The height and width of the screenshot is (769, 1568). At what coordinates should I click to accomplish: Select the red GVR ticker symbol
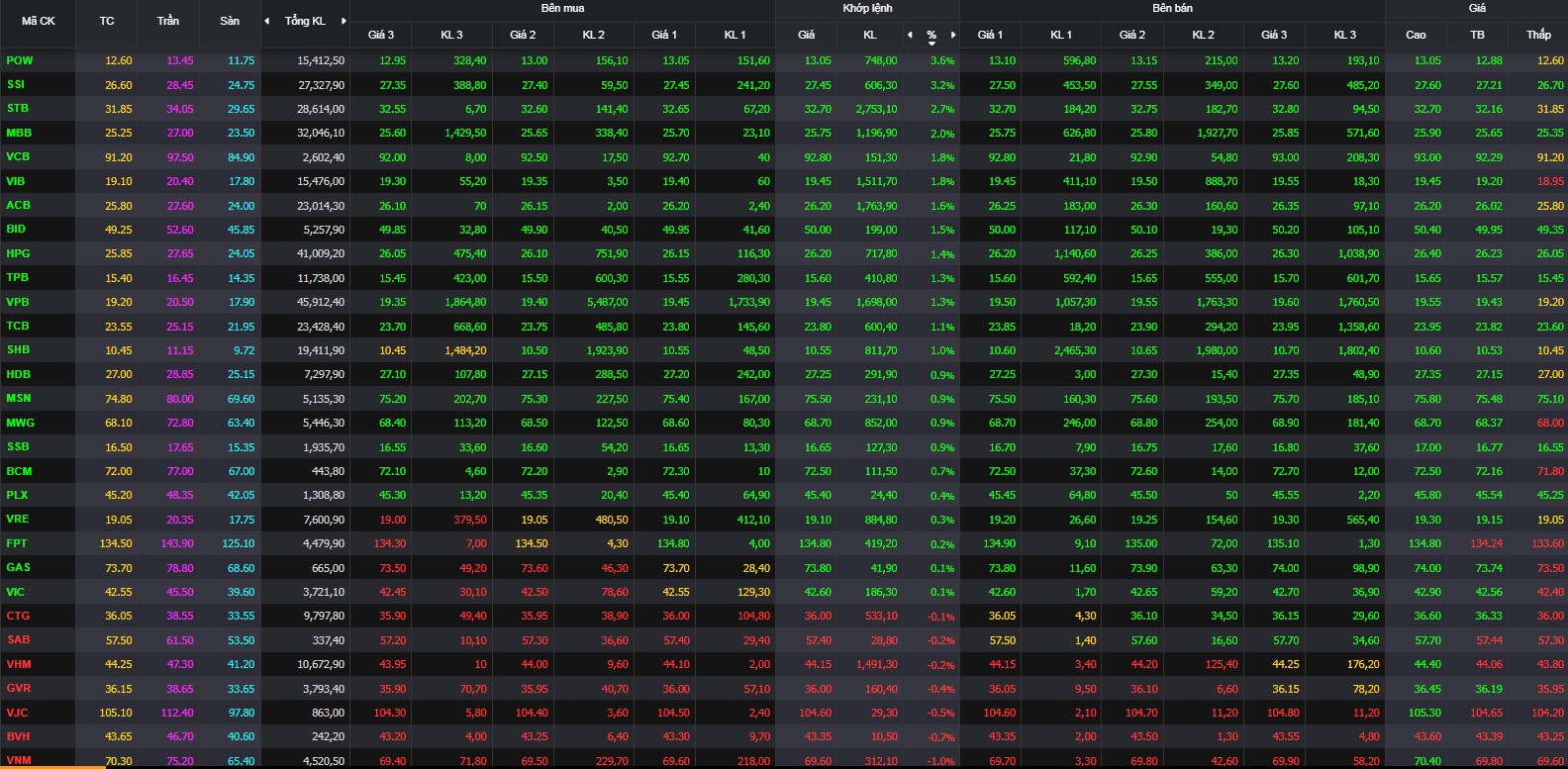point(18,688)
